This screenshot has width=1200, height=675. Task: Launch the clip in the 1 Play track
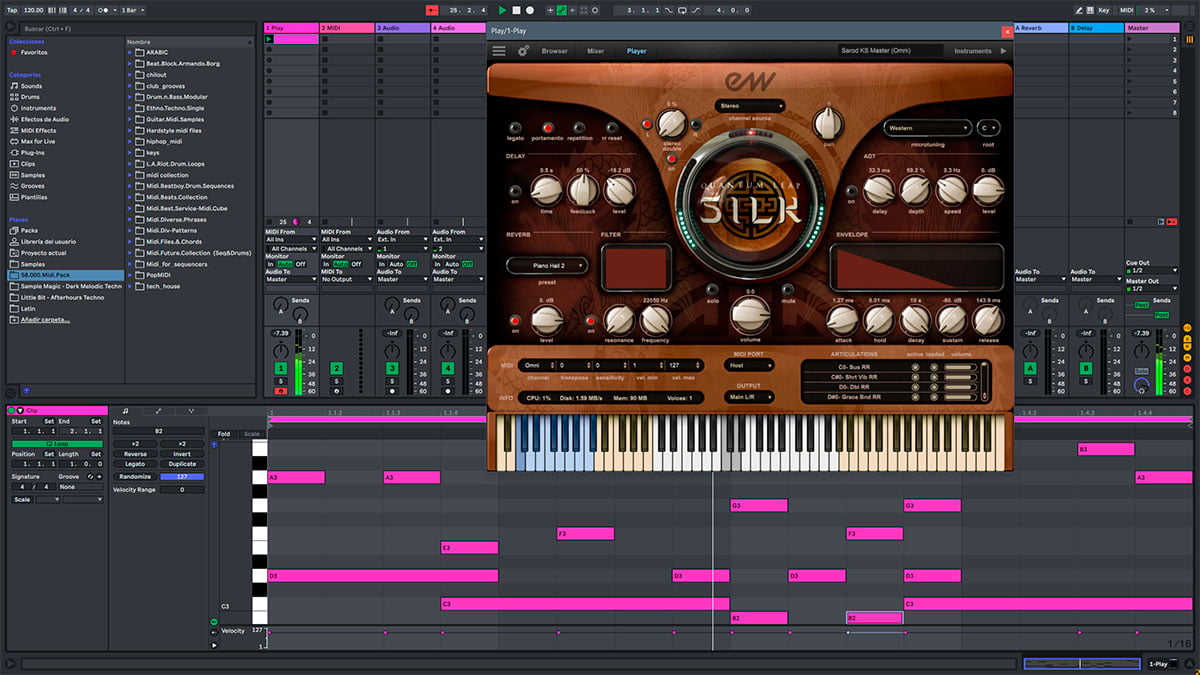(269, 39)
